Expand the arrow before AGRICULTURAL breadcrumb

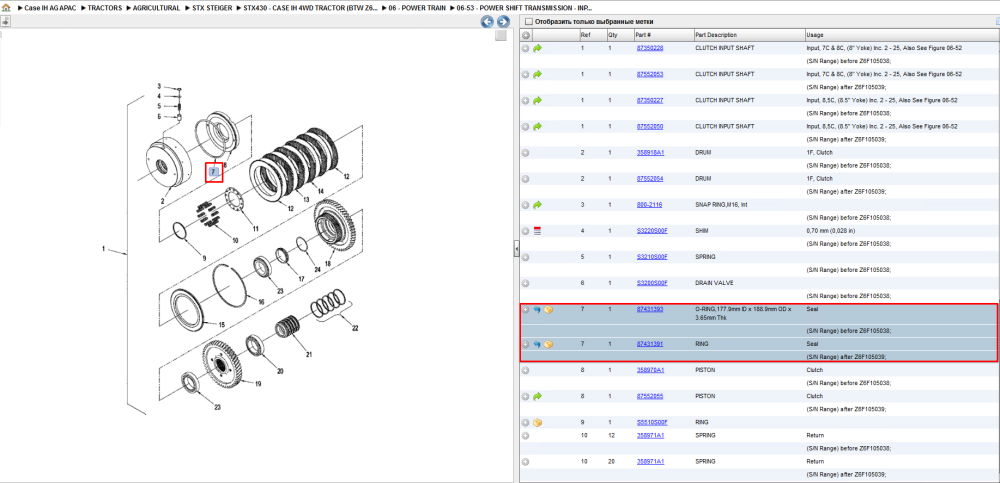[128, 8]
